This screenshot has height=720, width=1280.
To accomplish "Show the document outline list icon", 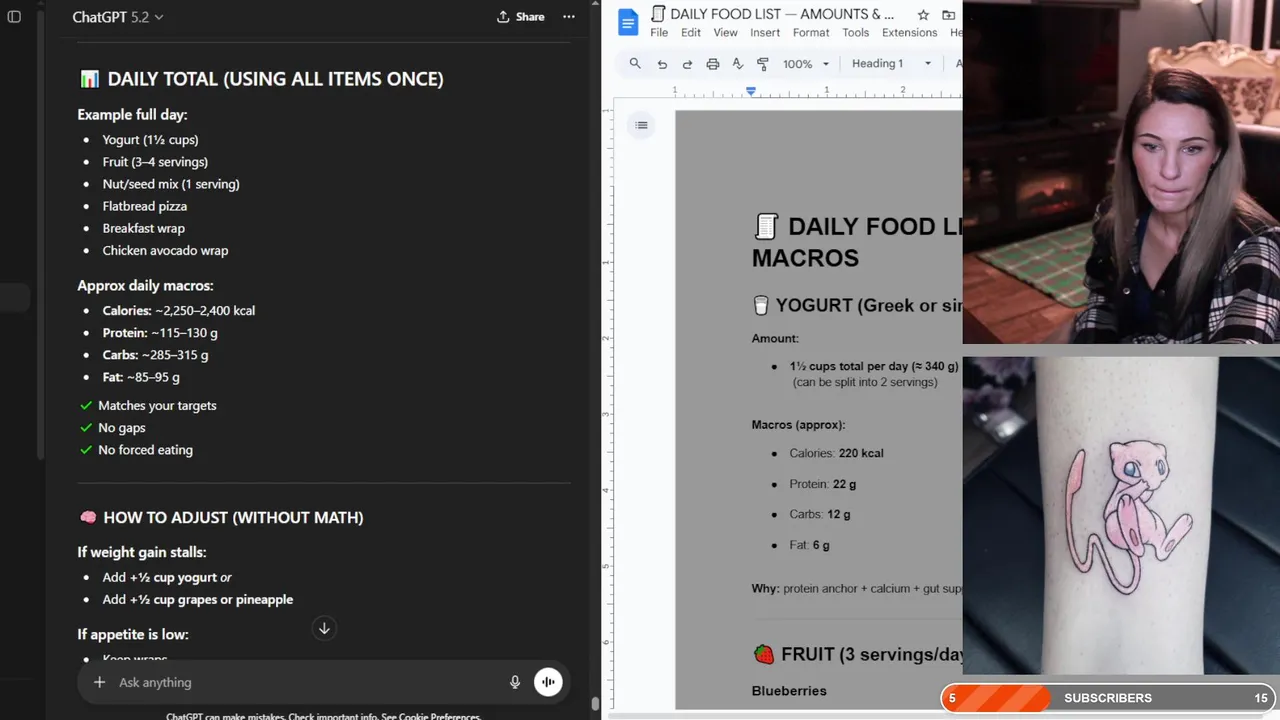I will pos(641,125).
